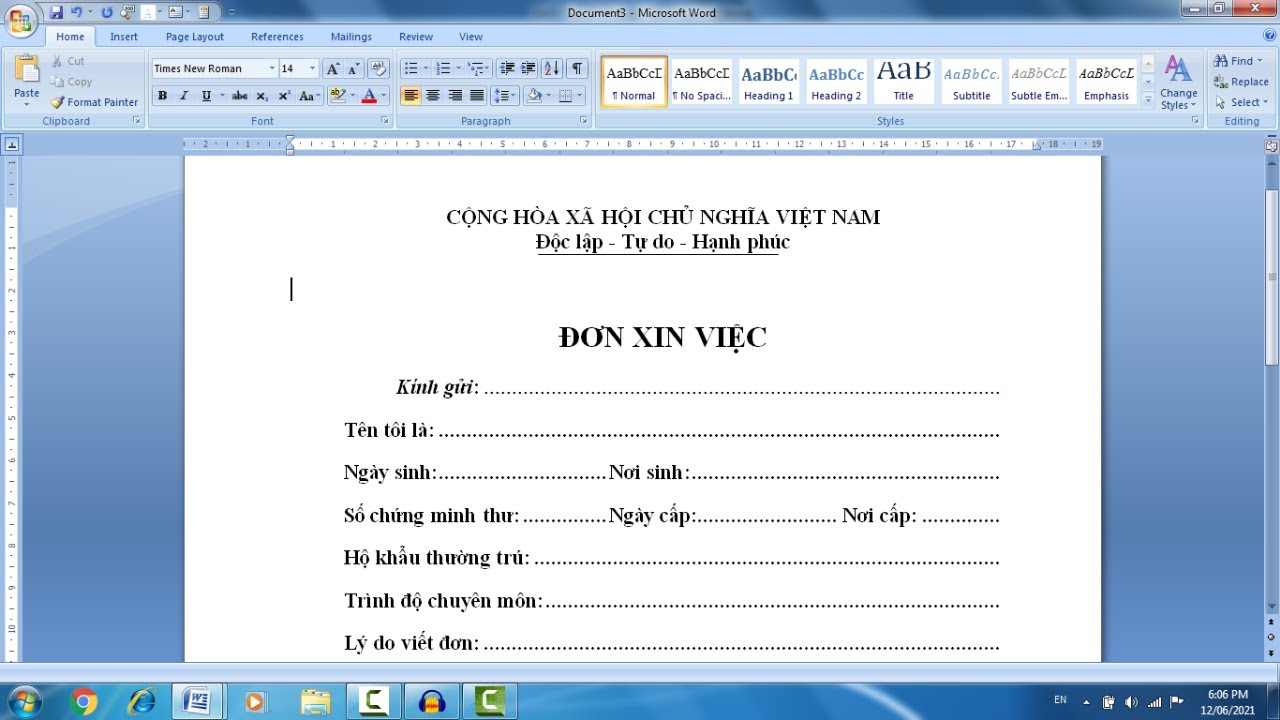Click the Windows Start button
This screenshot has width=1280, height=720.
(x=24, y=701)
